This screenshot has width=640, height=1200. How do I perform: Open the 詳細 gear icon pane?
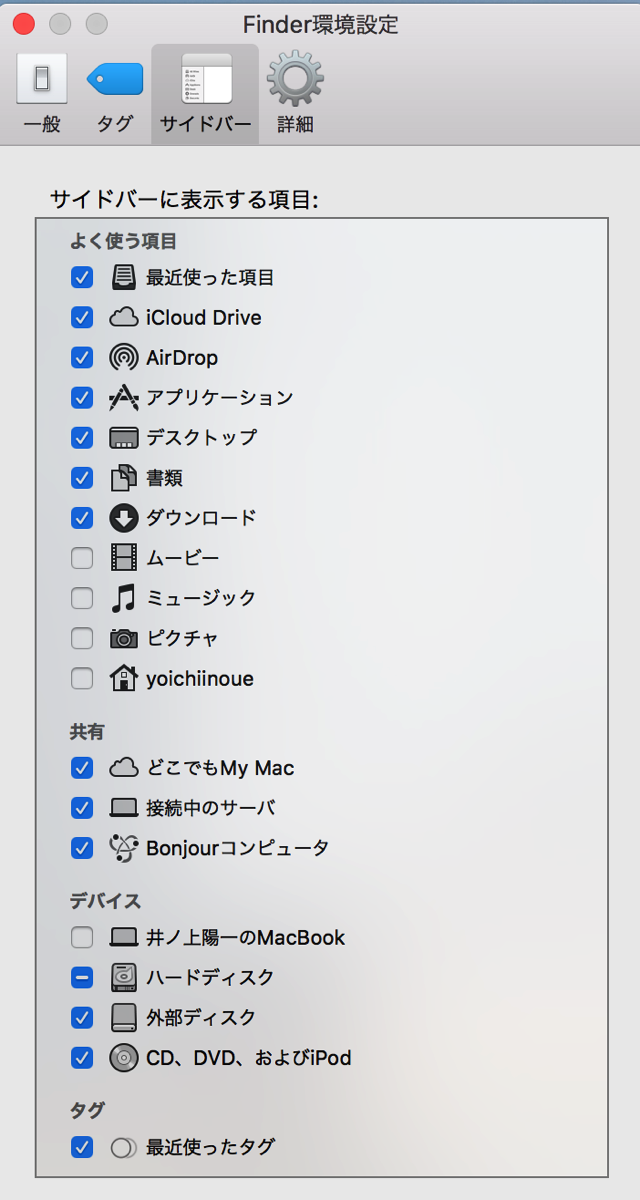[x=295, y=79]
